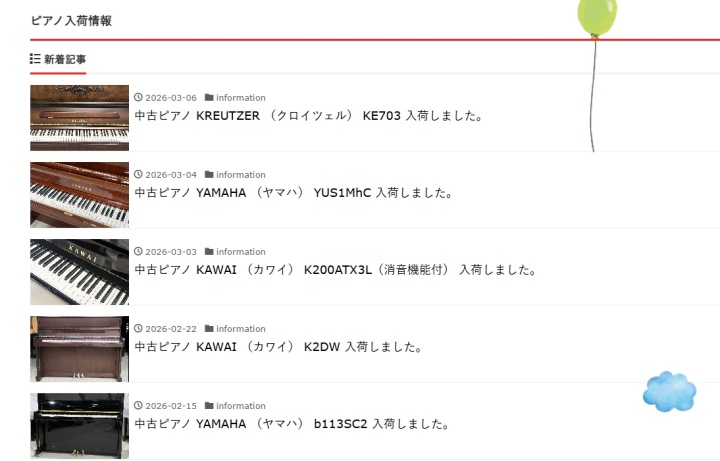This screenshot has height=461, width=720.
Task: Open the KAWAI K200ATX3L arrival article
Action: pyautogui.click(x=336, y=270)
